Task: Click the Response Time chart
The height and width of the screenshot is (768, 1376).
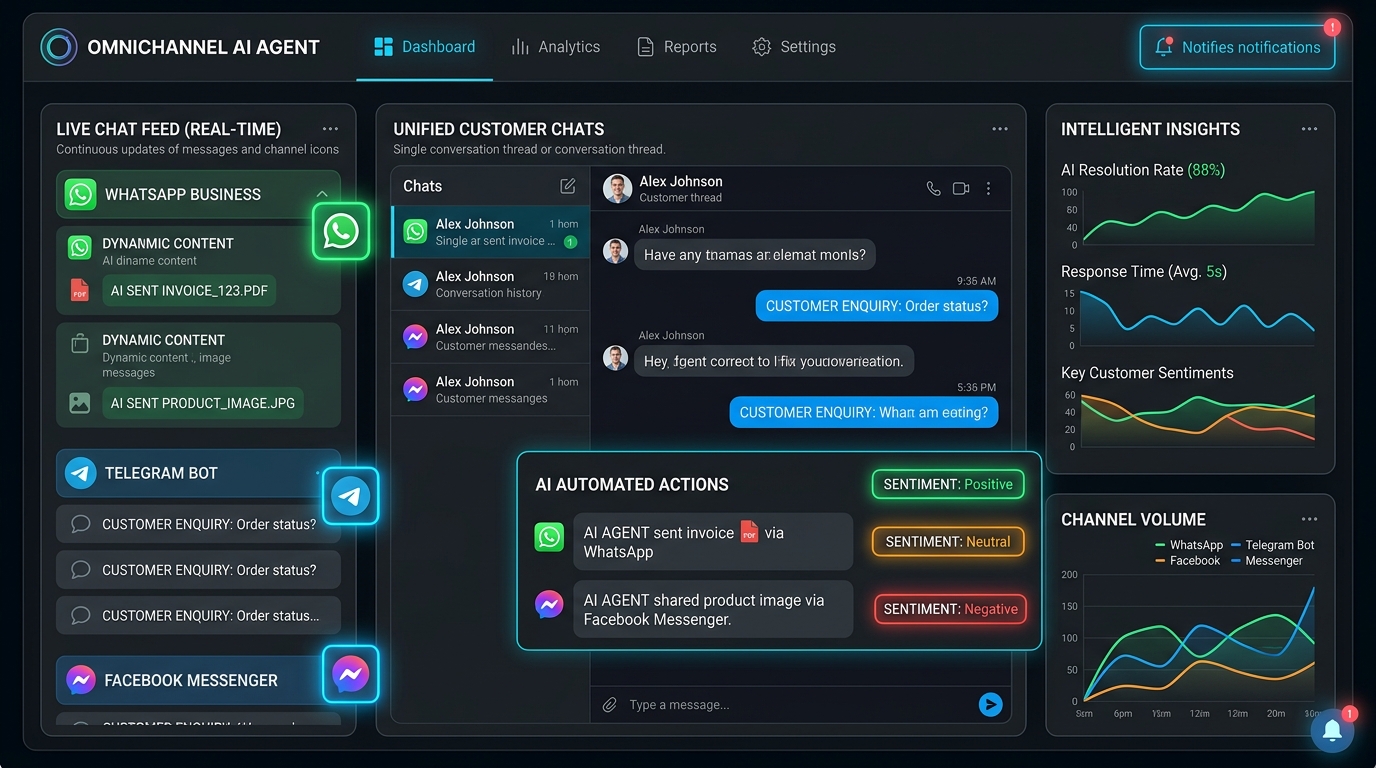Action: [1198, 317]
